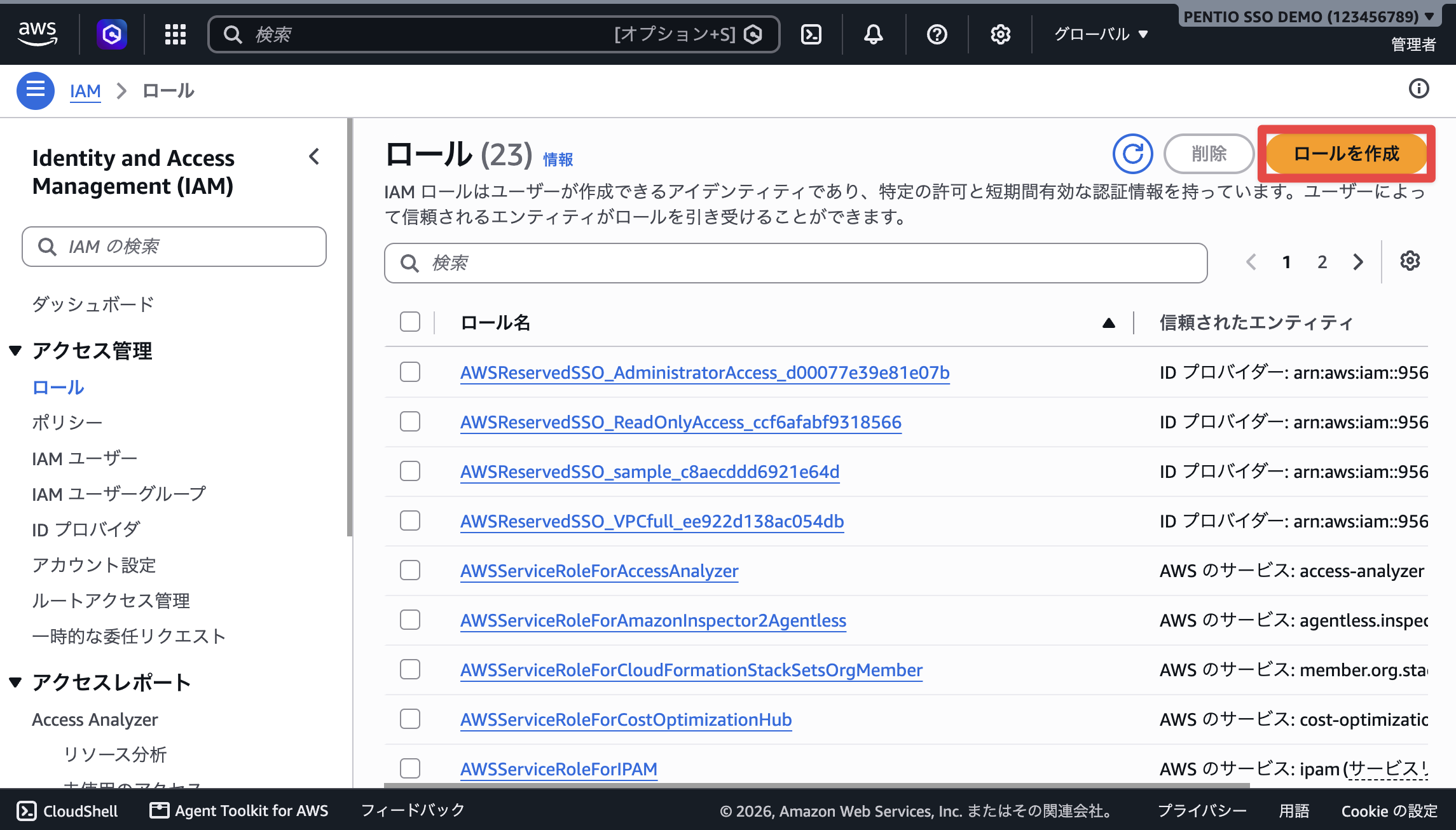Open ID プロバイダ in sidebar
The image size is (1456, 830).
click(86, 529)
